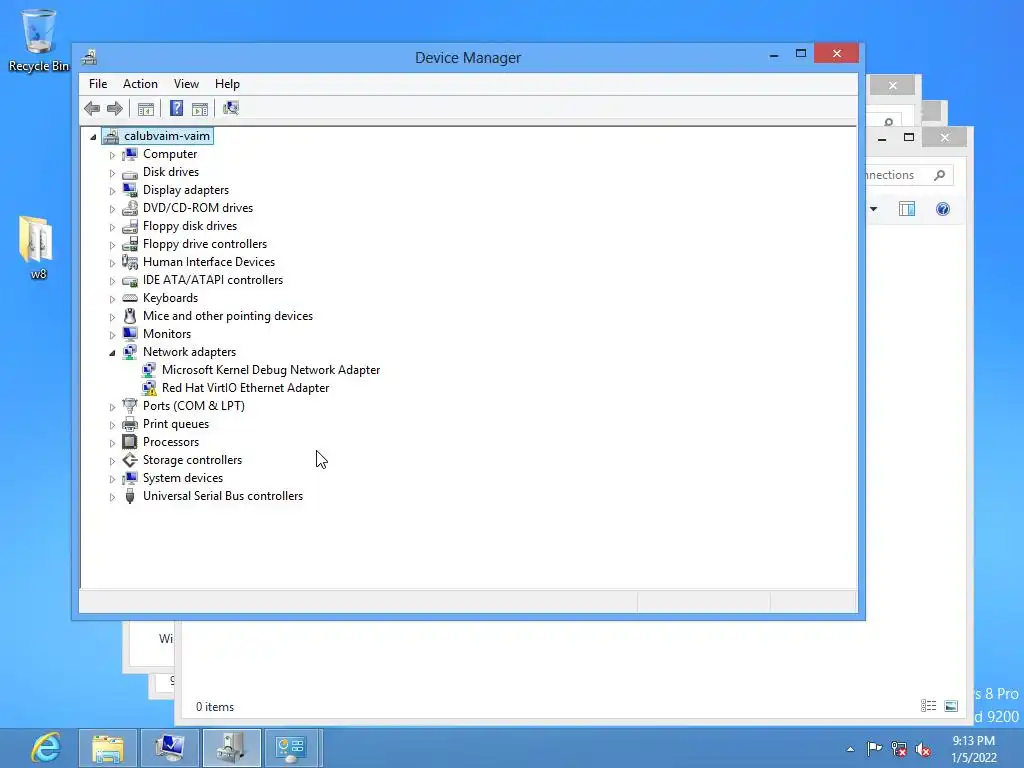Click the Floppy disk drives icon
This screenshot has width=1024, height=768.
[x=130, y=226]
